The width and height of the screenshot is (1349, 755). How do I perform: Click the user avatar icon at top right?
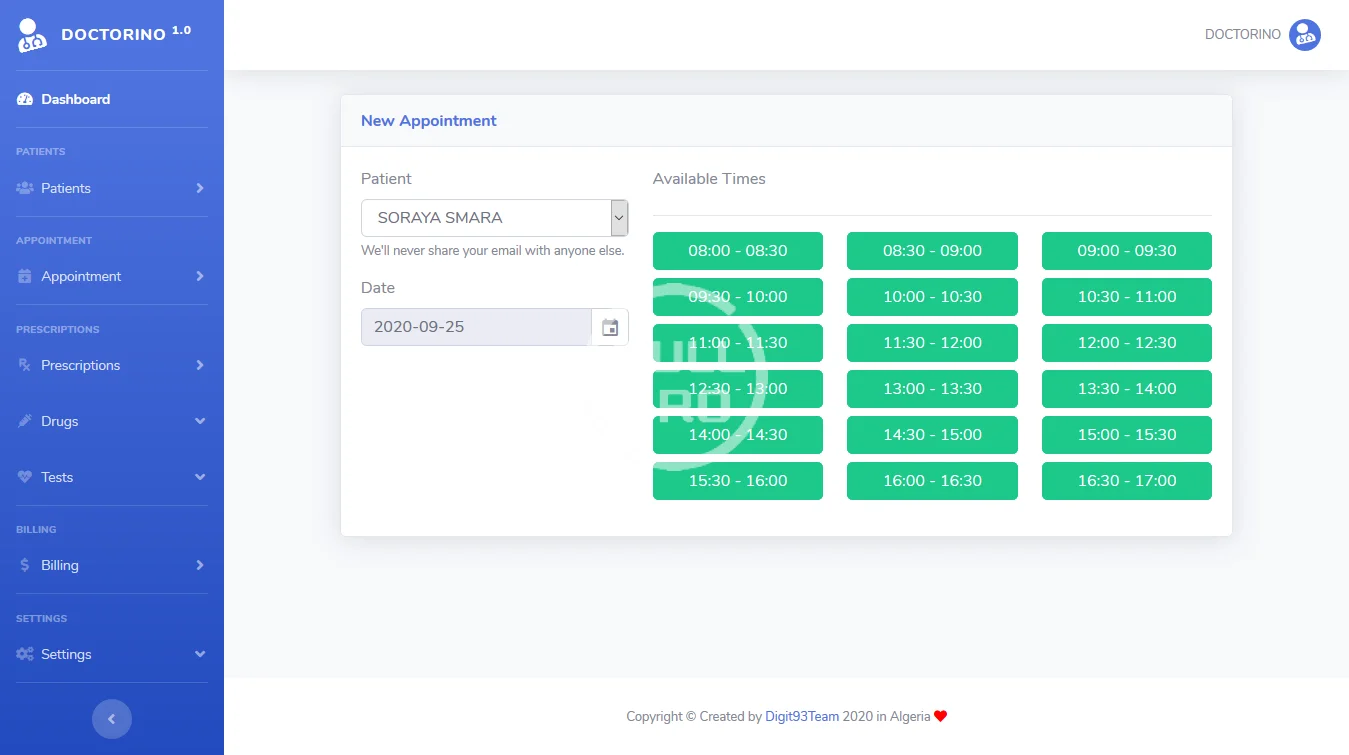(1304, 35)
